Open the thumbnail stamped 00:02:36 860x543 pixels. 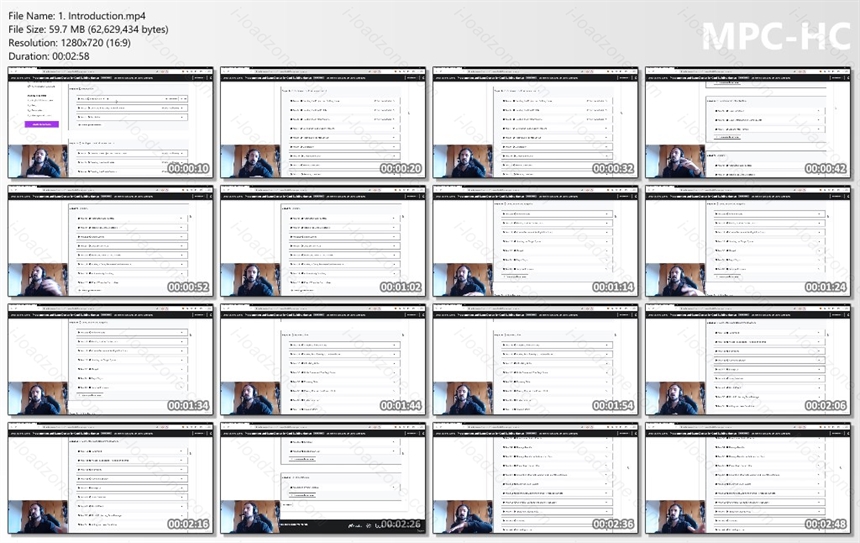click(535, 478)
